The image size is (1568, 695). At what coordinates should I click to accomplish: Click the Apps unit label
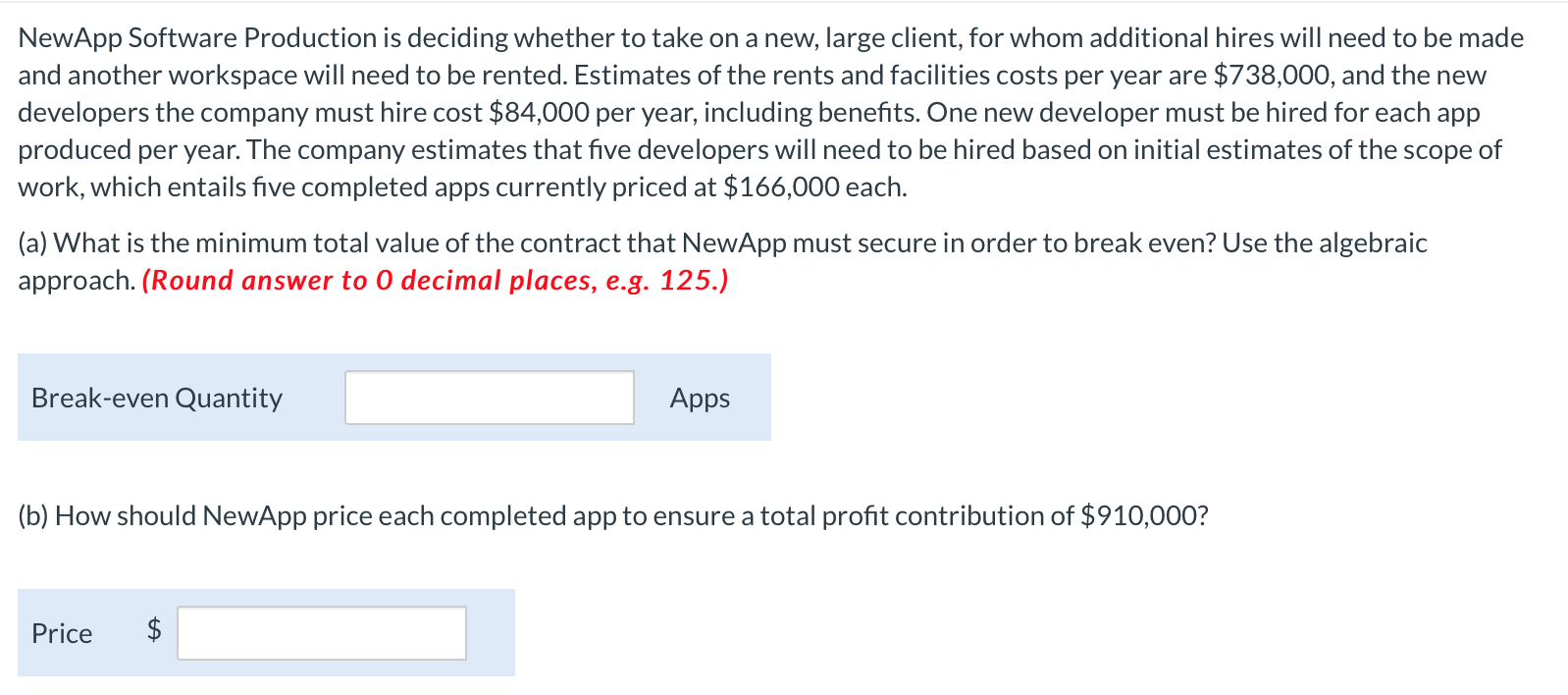pyautogui.click(x=698, y=398)
